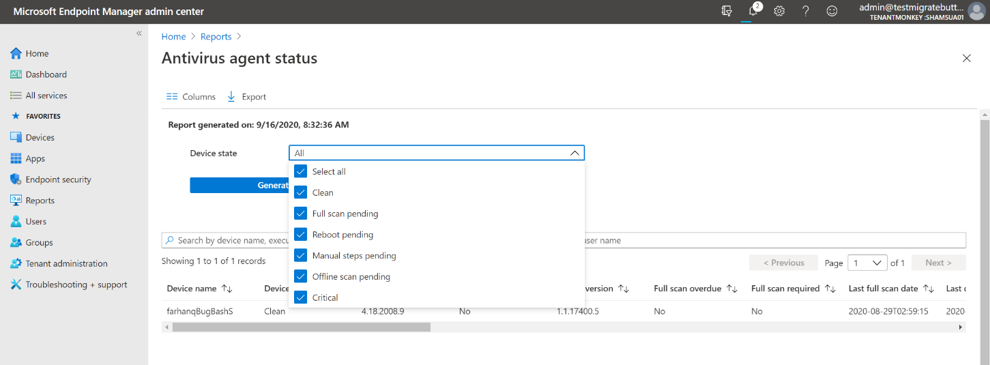Open the help question mark icon
The width and height of the screenshot is (990, 365).
[806, 11]
